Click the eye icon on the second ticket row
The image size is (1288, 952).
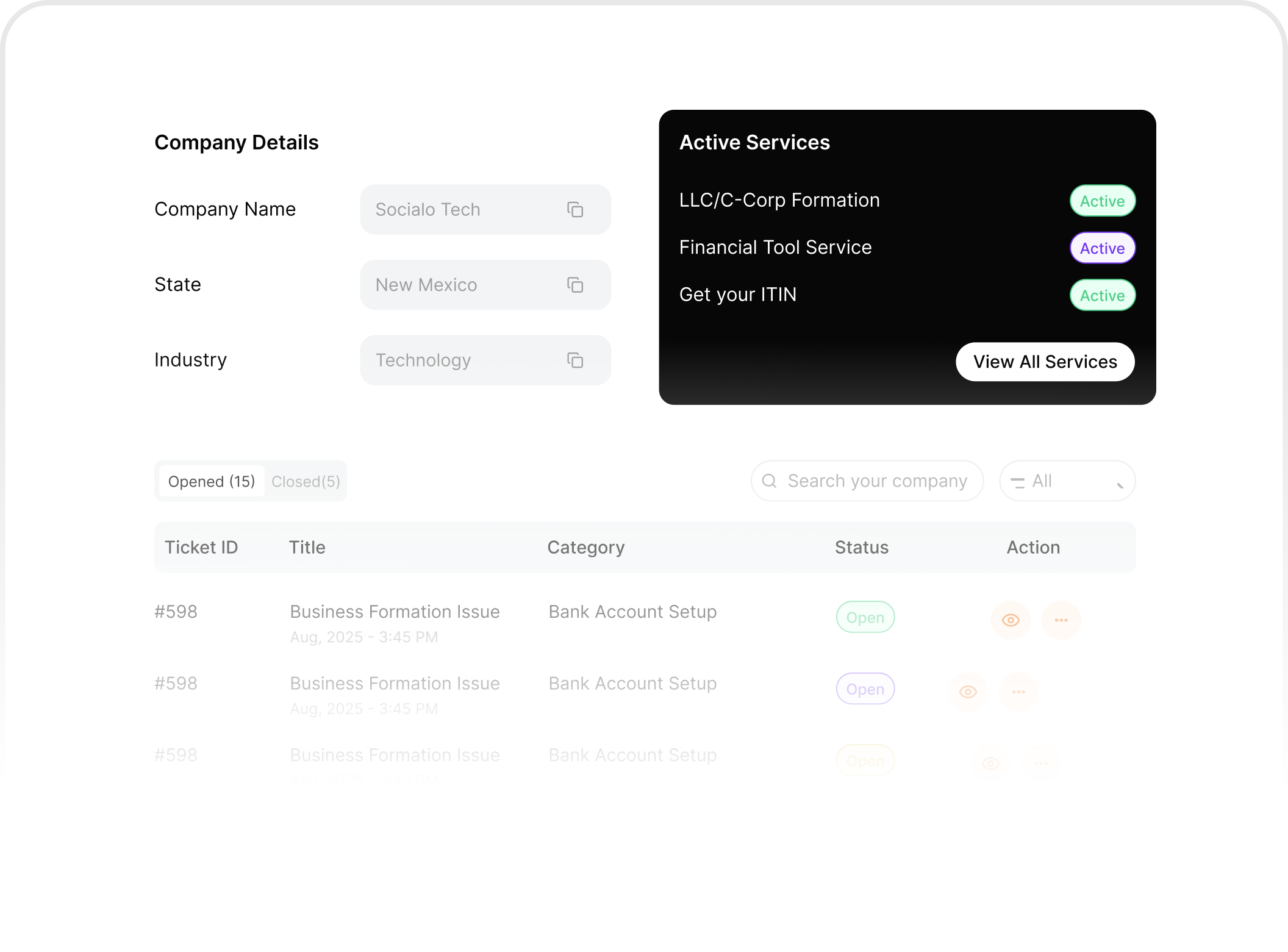[968, 691]
